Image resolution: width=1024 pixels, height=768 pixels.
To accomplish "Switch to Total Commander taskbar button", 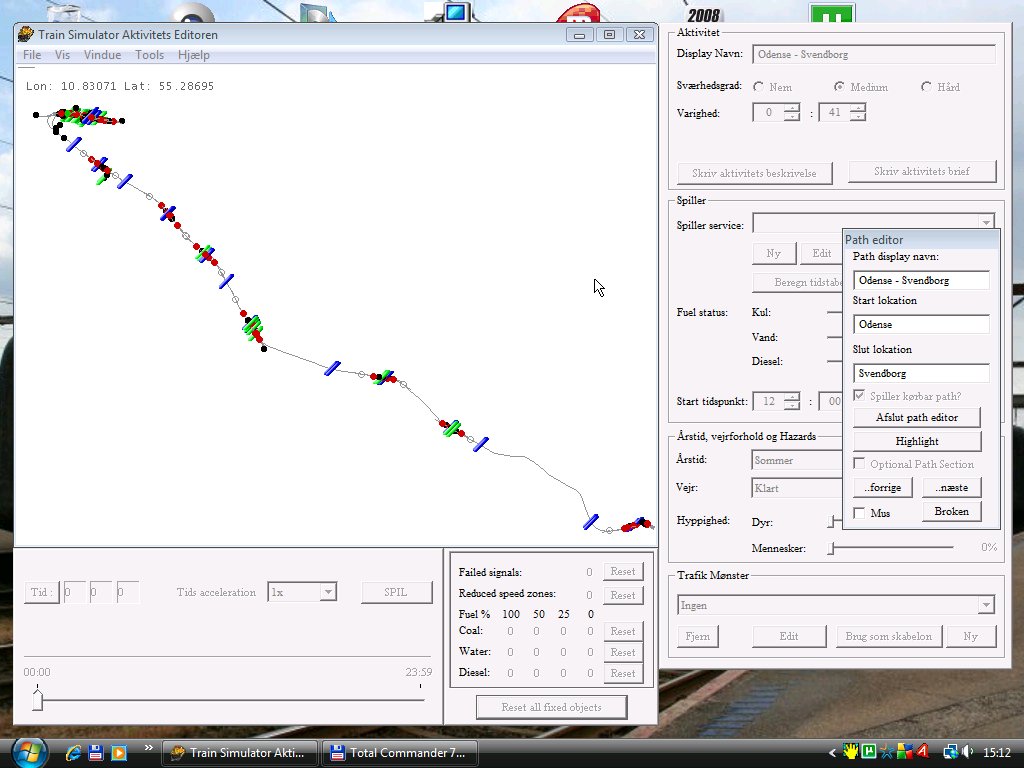I will click(400, 753).
